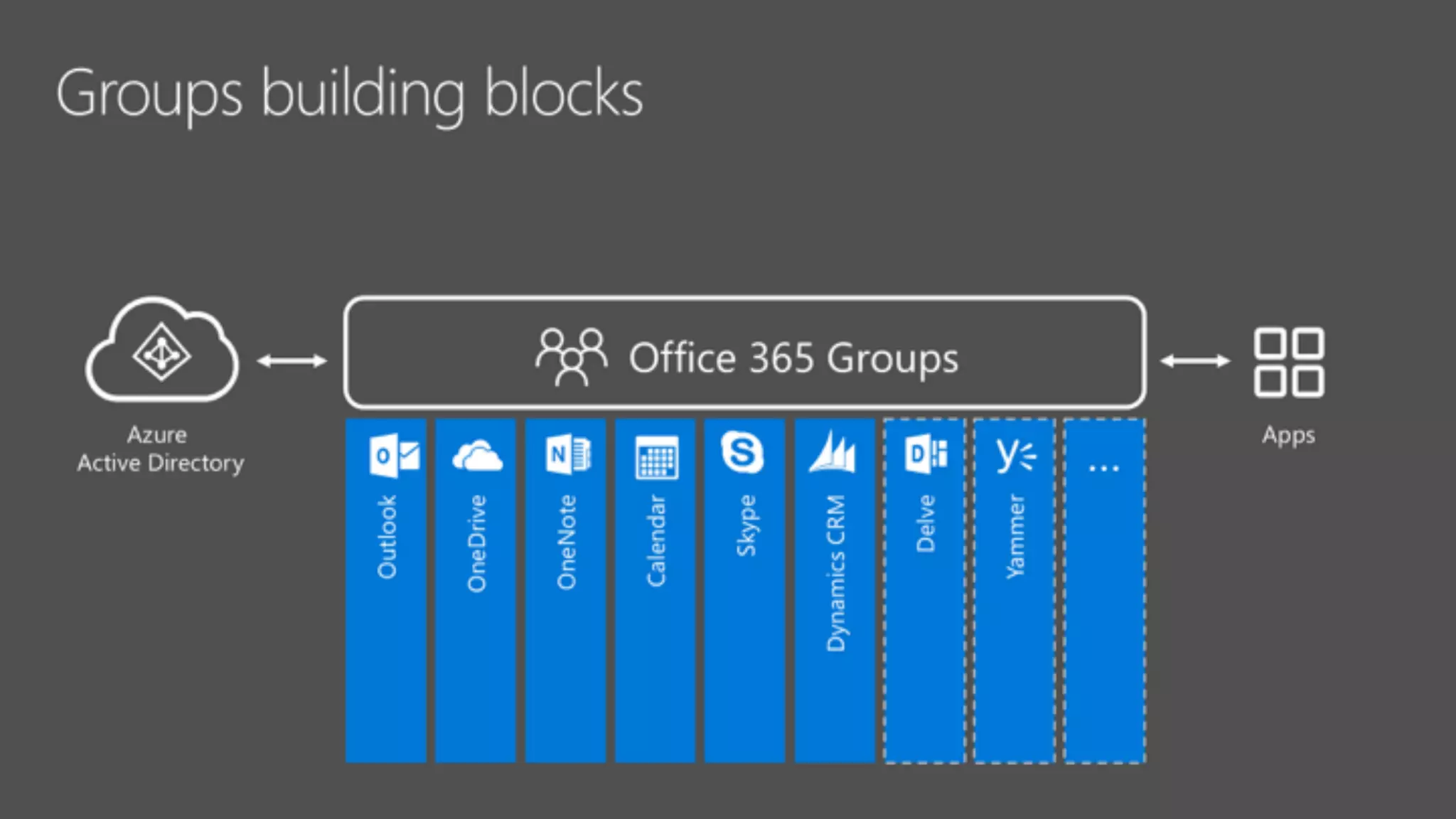Click the vertical Yammer label

tap(1016, 537)
